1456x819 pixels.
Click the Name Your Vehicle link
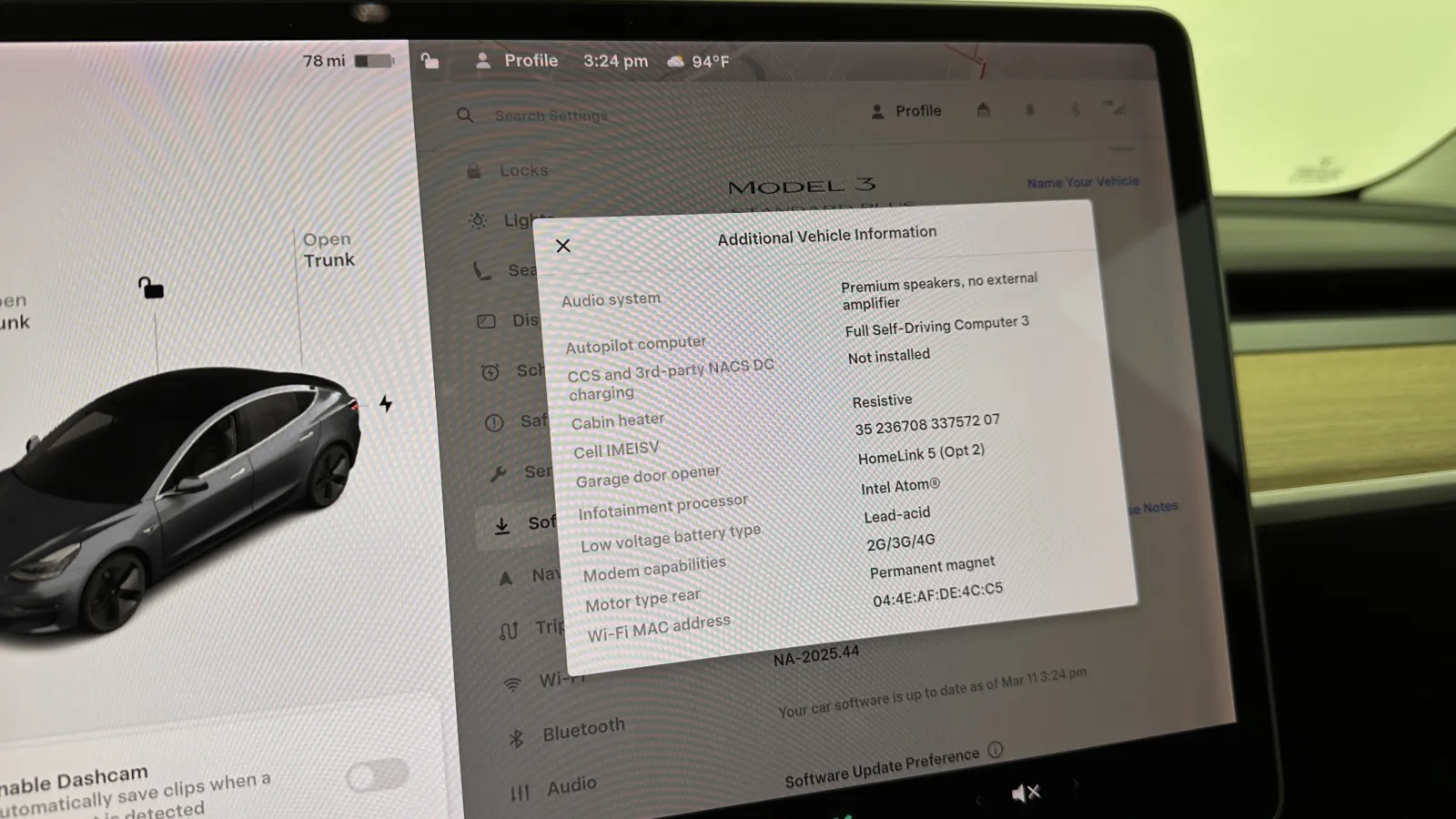point(1082,182)
